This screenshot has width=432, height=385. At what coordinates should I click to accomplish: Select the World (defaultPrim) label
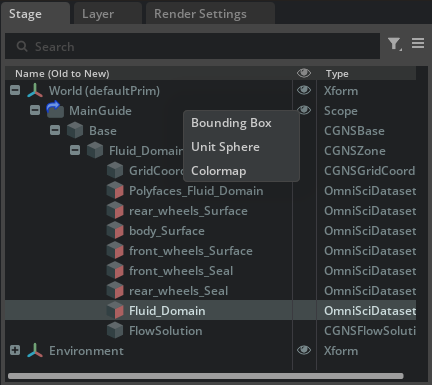pyautogui.click(x=104, y=91)
